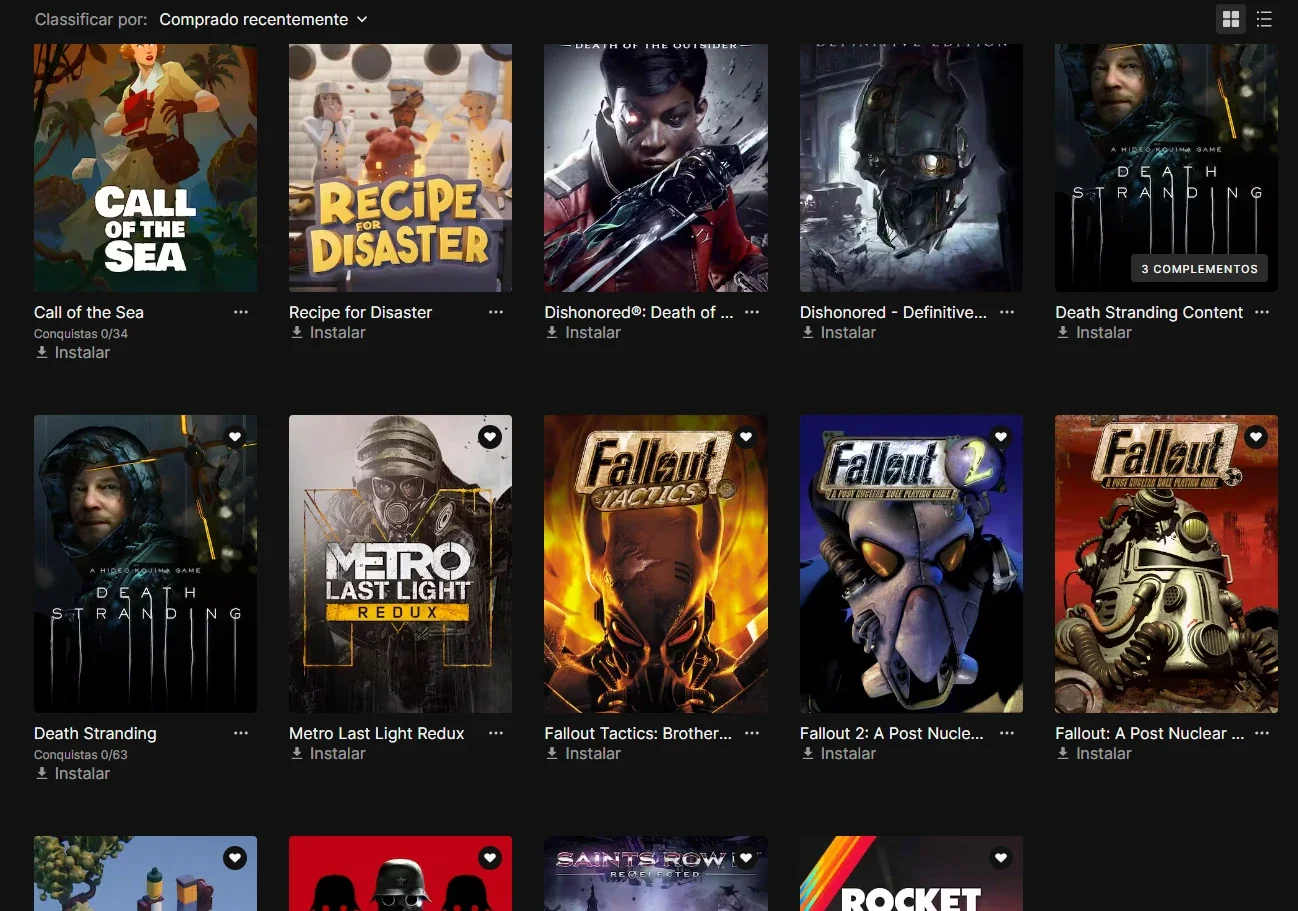1298x911 pixels.
Task: Install Recipe for Disaster
Action: [x=328, y=333]
